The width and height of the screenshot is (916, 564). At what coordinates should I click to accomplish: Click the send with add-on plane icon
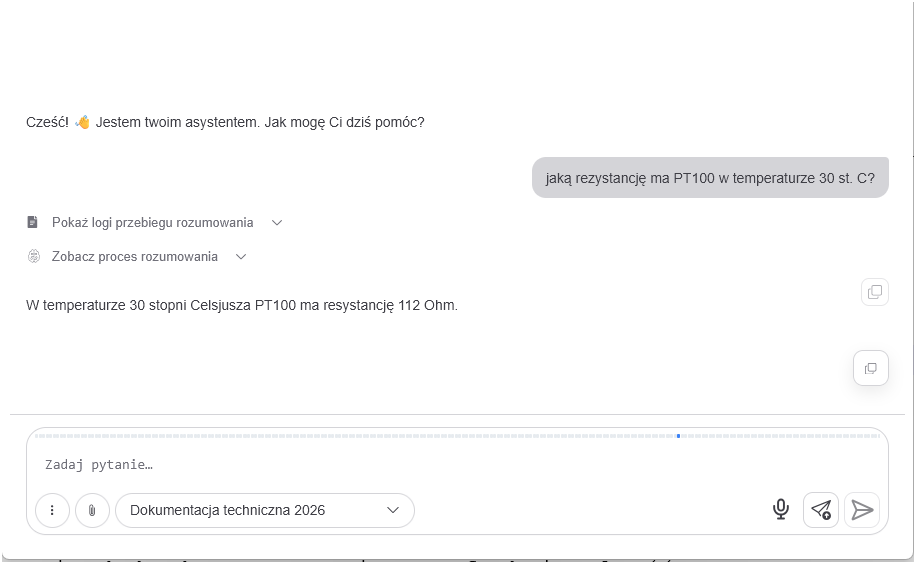click(821, 510)
